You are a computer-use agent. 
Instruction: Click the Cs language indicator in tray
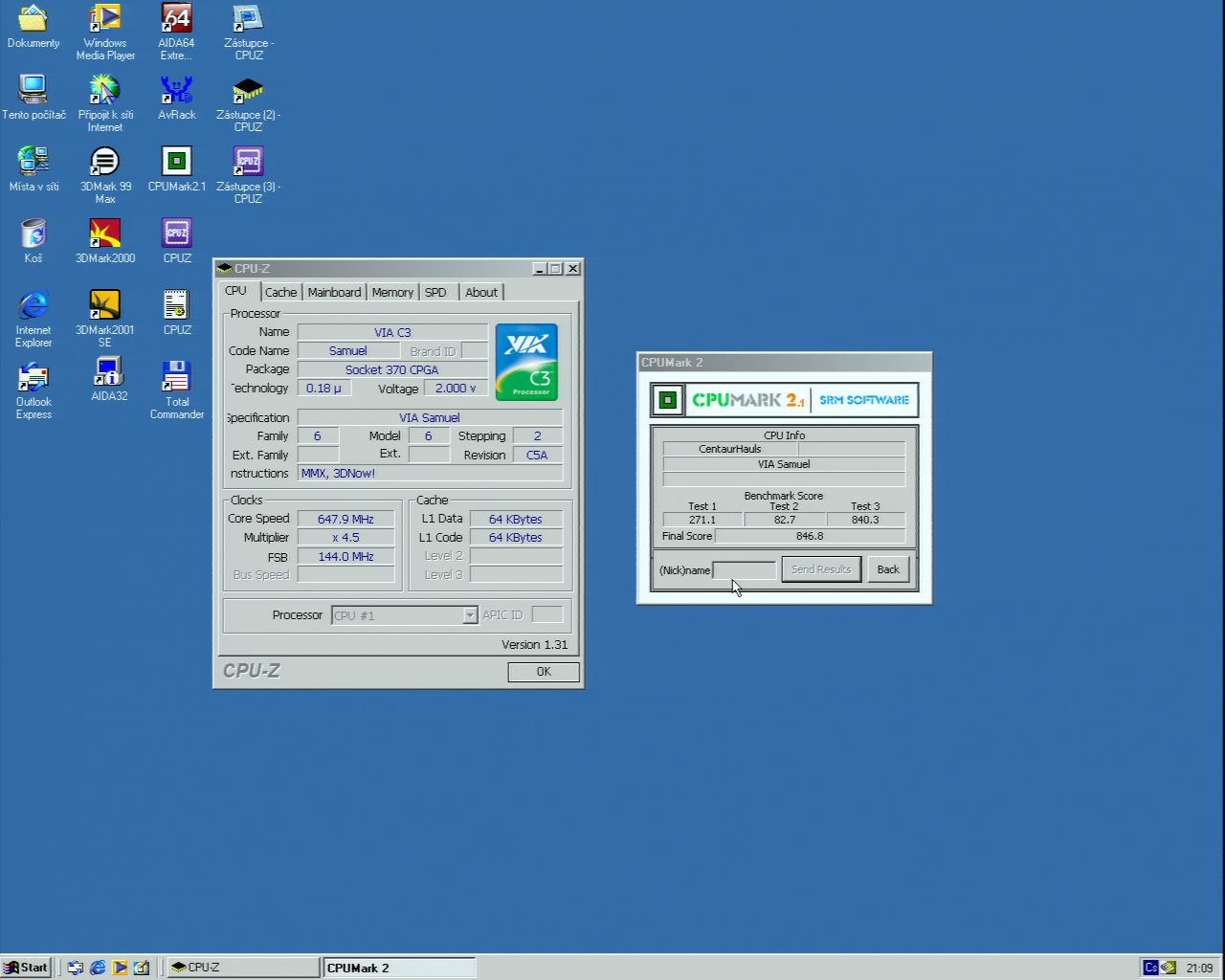coord(1150,968)
